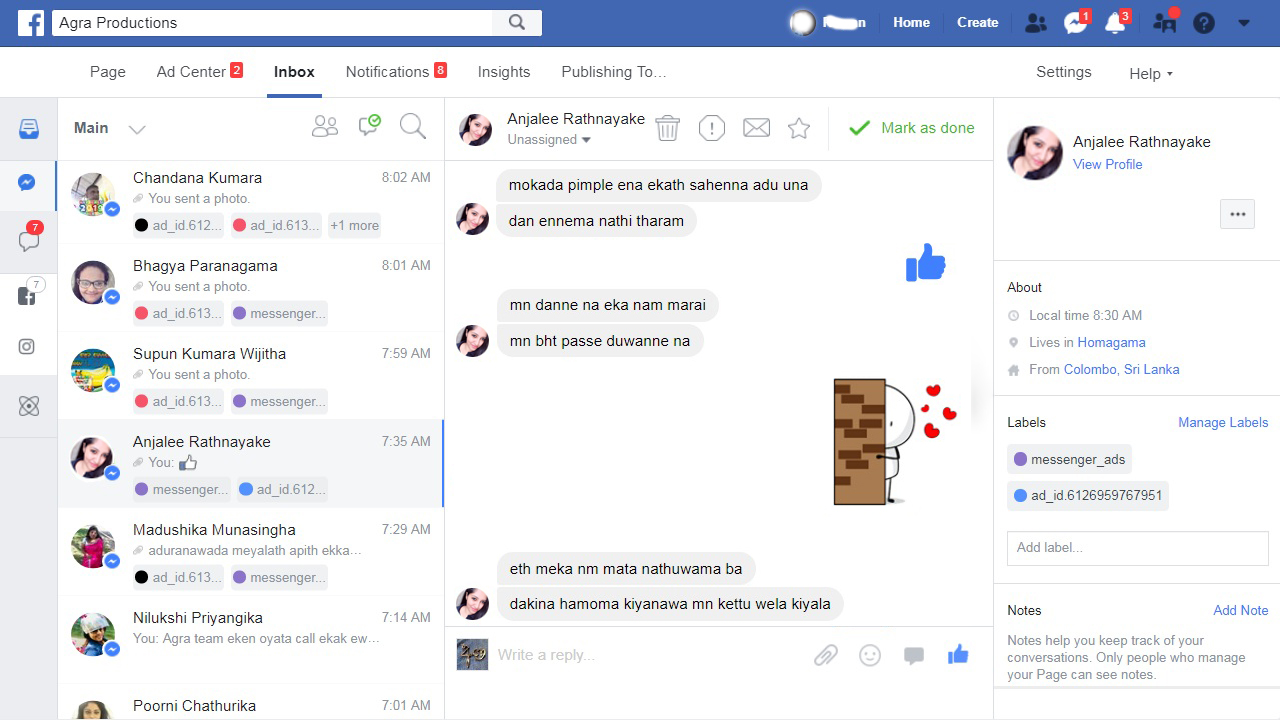The height and width of the screenshot is (720, 1280).
Task: Switch to the Page tab
Action: (108, 72)
